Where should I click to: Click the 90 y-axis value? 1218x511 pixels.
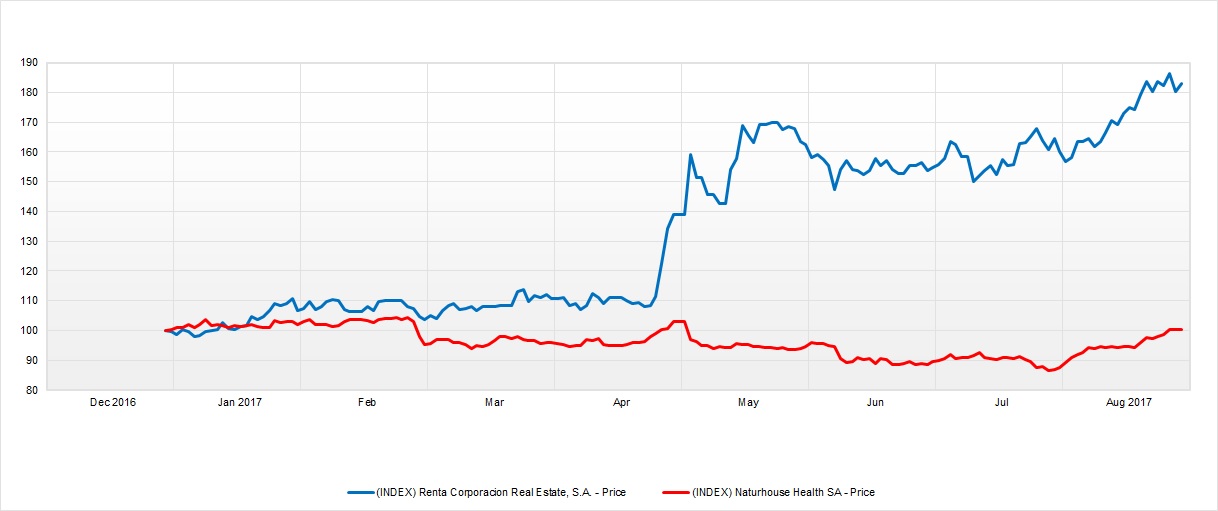(31, 360)
